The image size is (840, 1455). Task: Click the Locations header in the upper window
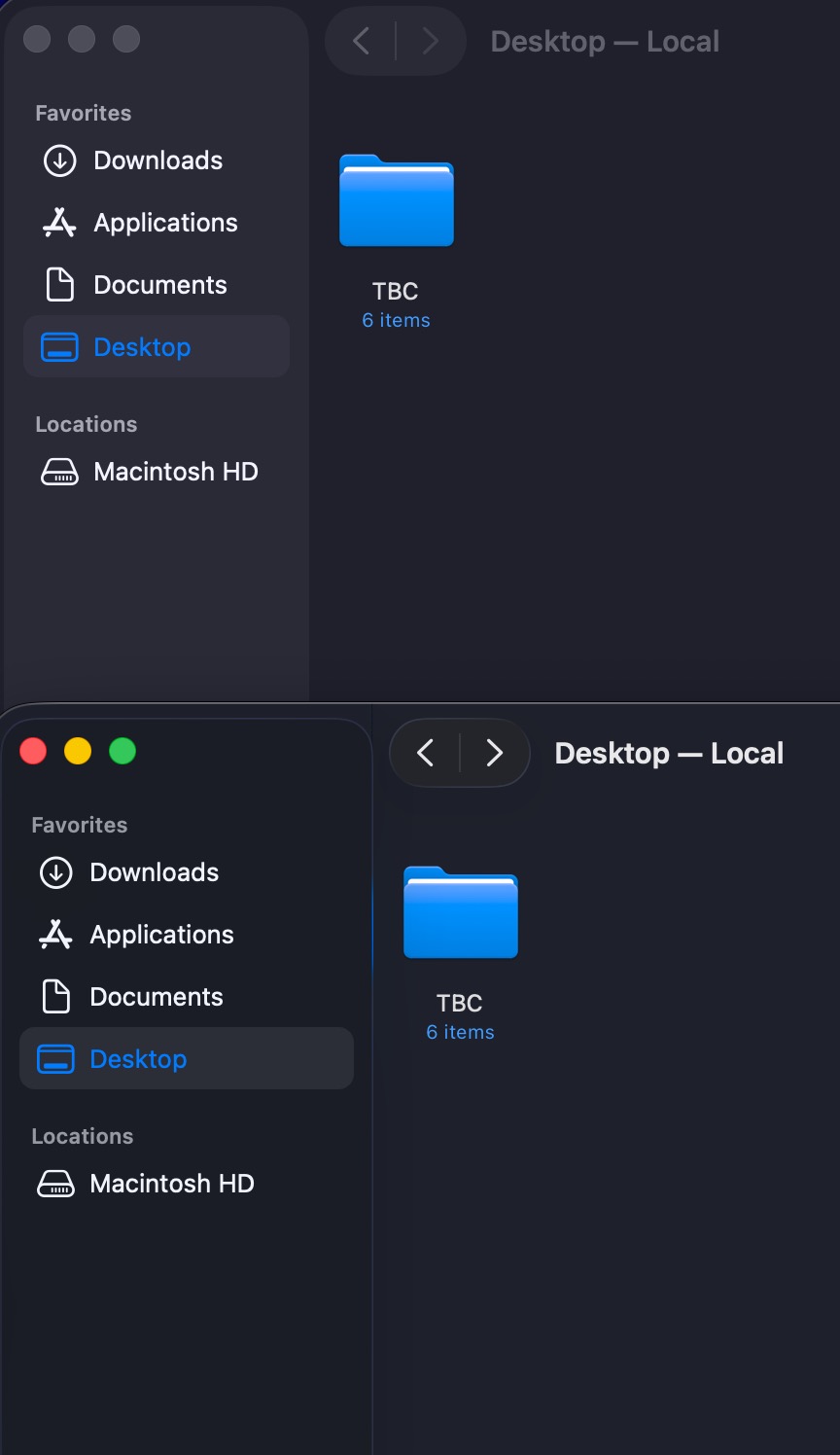87,424
